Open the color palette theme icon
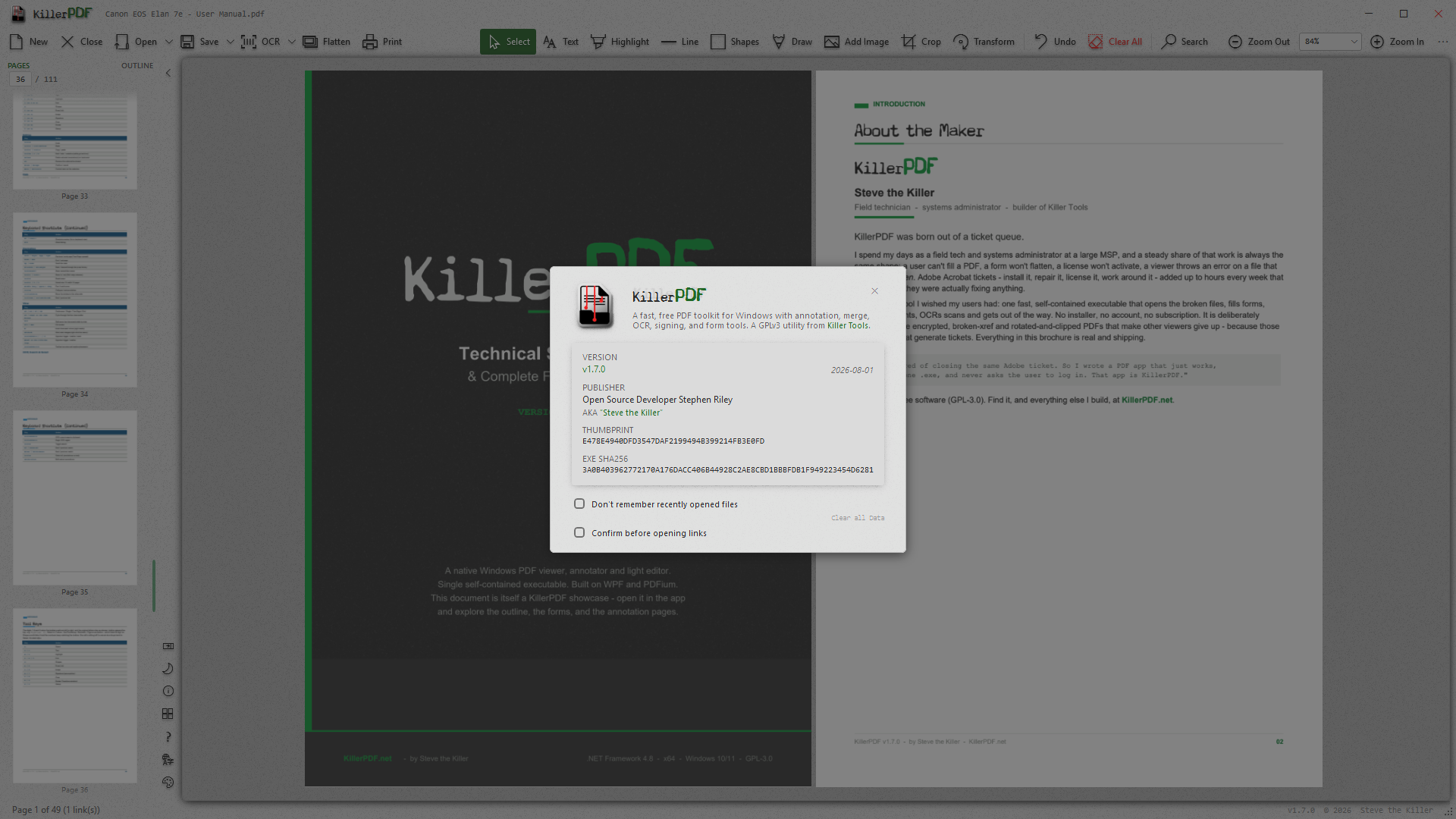This screenshot has width=1456, height=819. [x=168, y=783]
